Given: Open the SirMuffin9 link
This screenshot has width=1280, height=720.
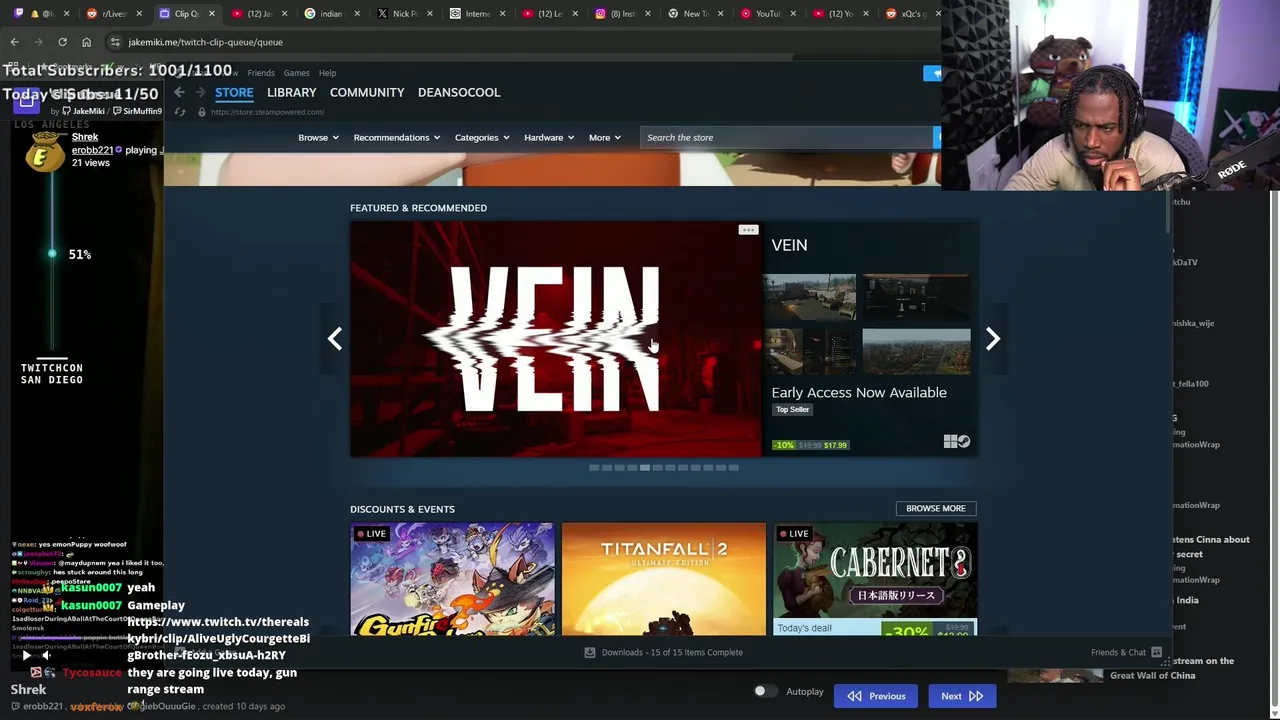Looking at the screenshot, I should point(138,111).
